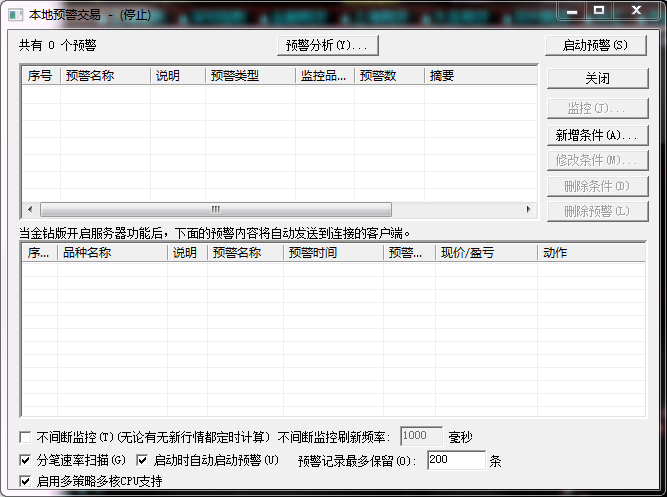Click the 预警数 column header
Viewport: 667px width, 497px height.
389,76
